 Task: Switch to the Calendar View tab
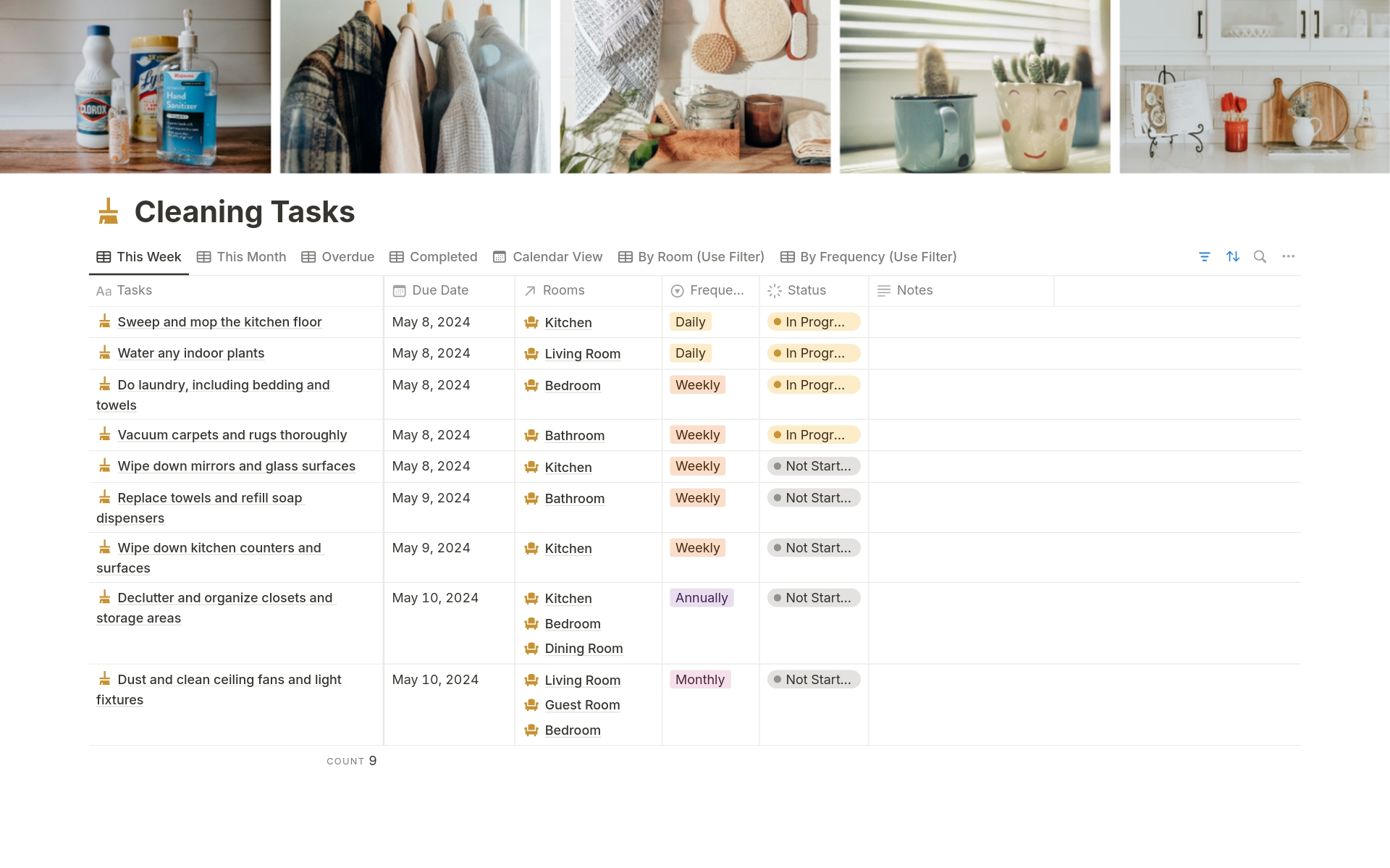(x=548, y=256)
